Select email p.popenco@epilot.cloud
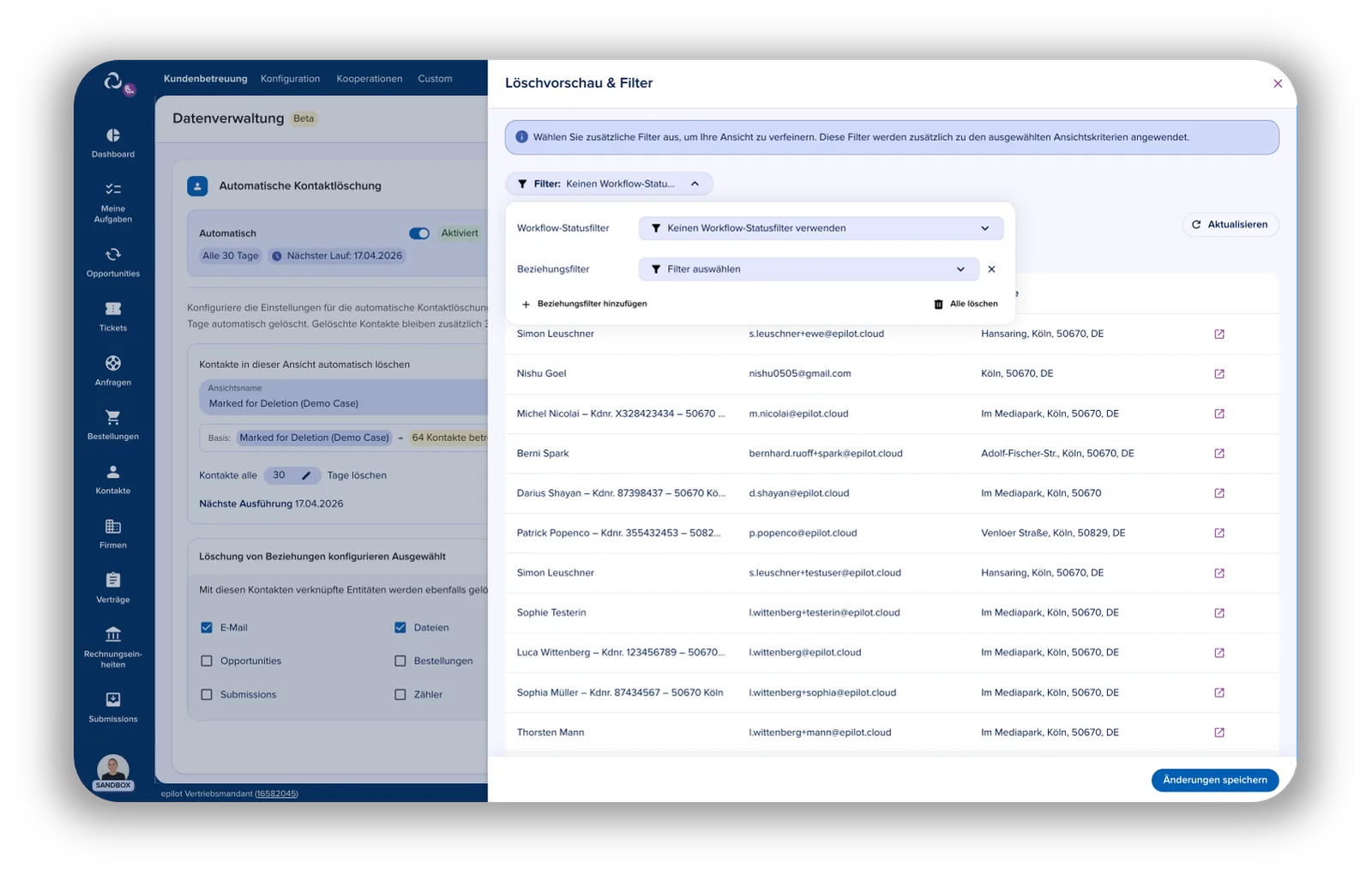Image resolution: width=1372 pixels, height=875 pixels. tap(803, 534)
